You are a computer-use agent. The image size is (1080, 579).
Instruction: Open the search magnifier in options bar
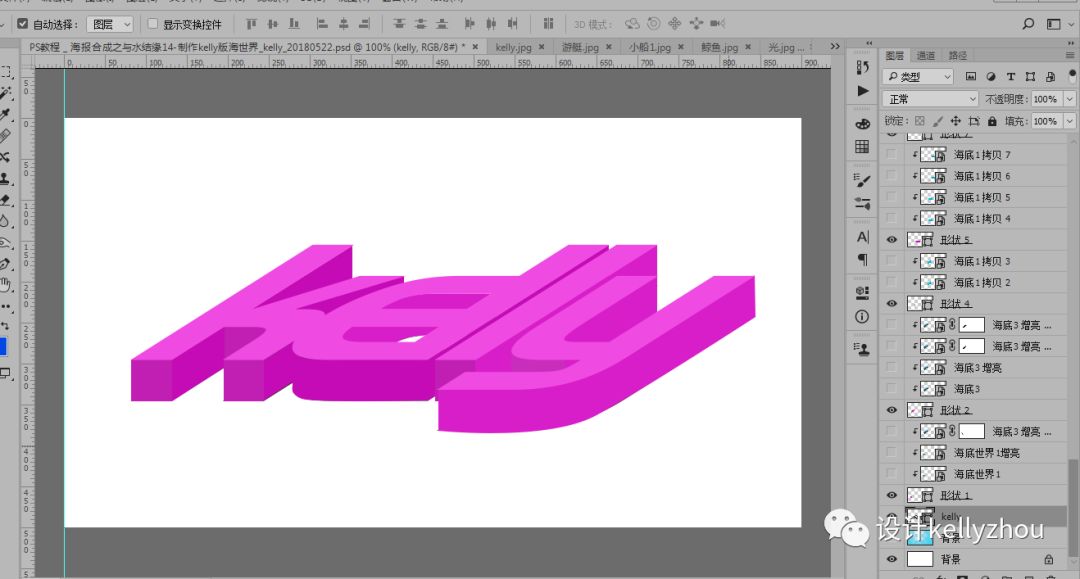click(1028, 24)
